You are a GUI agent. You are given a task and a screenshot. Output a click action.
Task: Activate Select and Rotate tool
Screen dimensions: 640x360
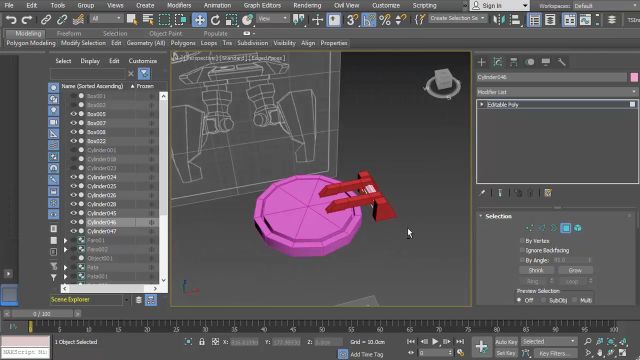click(x=215, y=20)
